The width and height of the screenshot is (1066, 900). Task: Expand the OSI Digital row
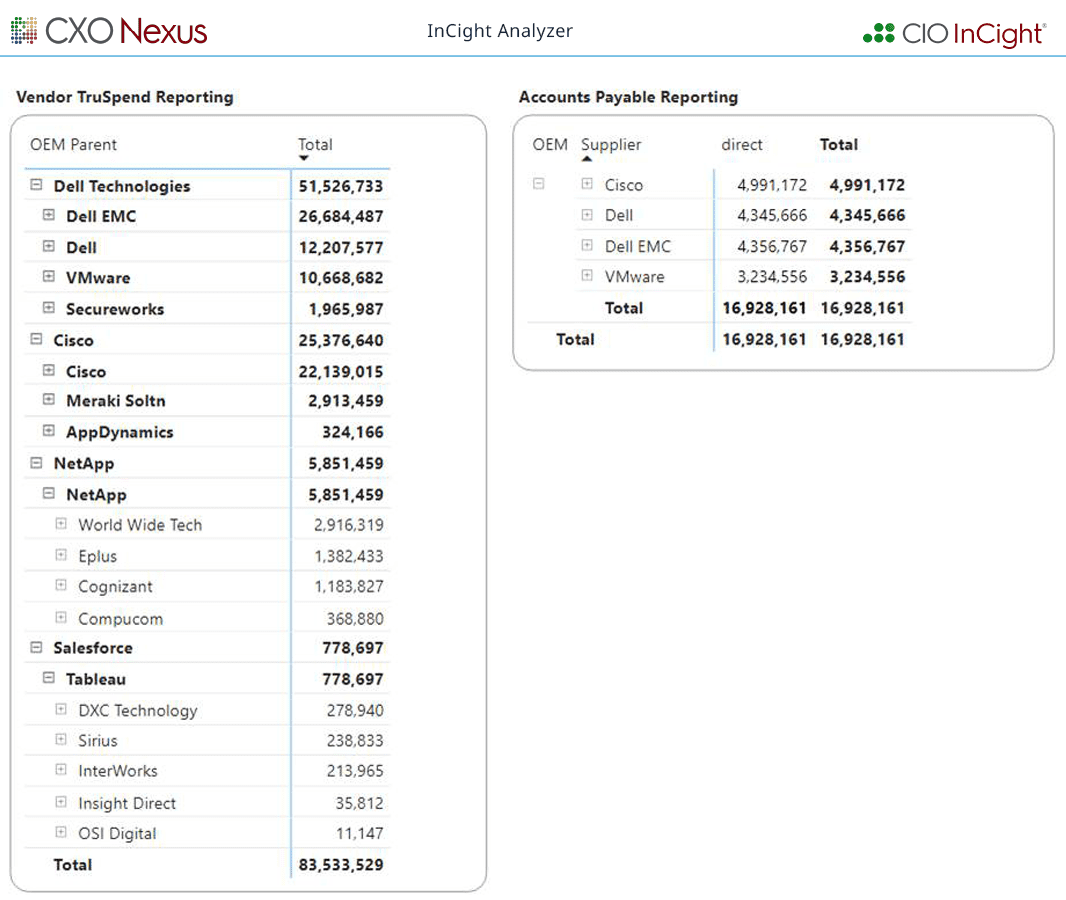pos(61,832)
